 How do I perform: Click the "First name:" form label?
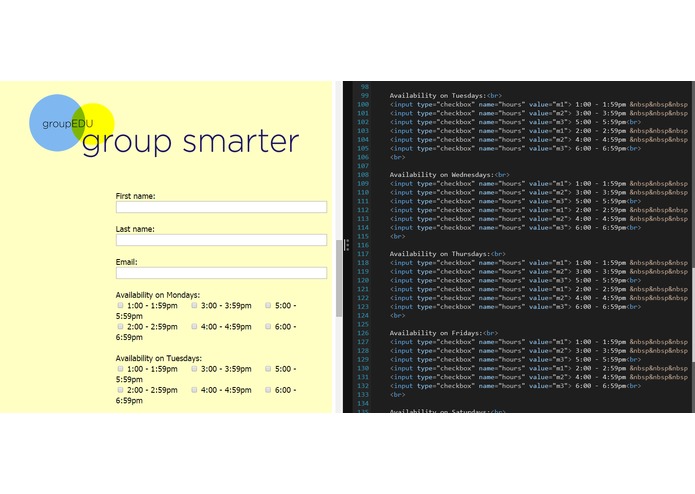[x=135, y=196]
